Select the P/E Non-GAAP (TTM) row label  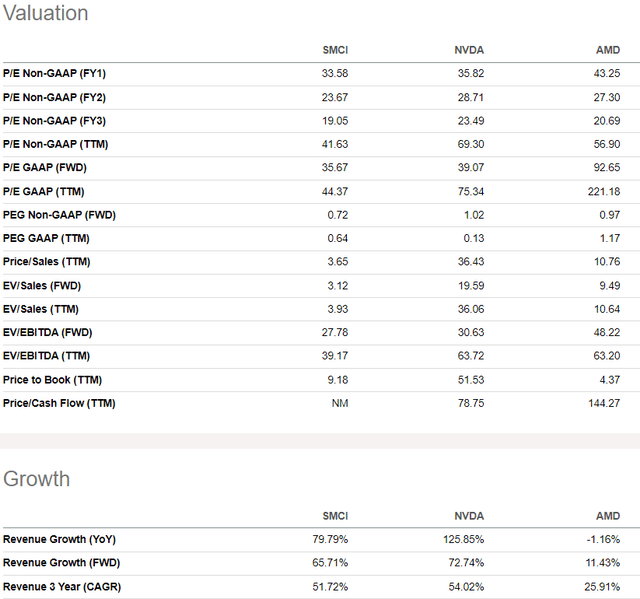coord(56,144)
